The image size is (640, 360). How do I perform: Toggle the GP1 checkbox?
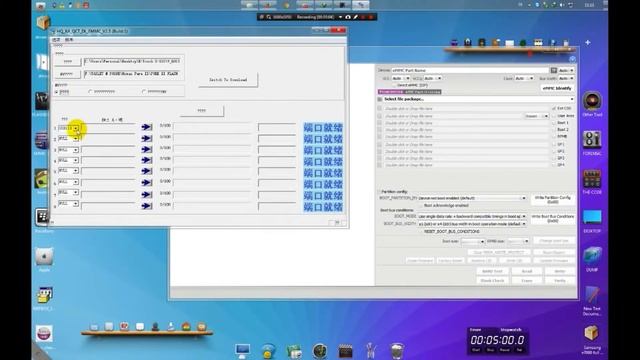(x=554, y=144)
